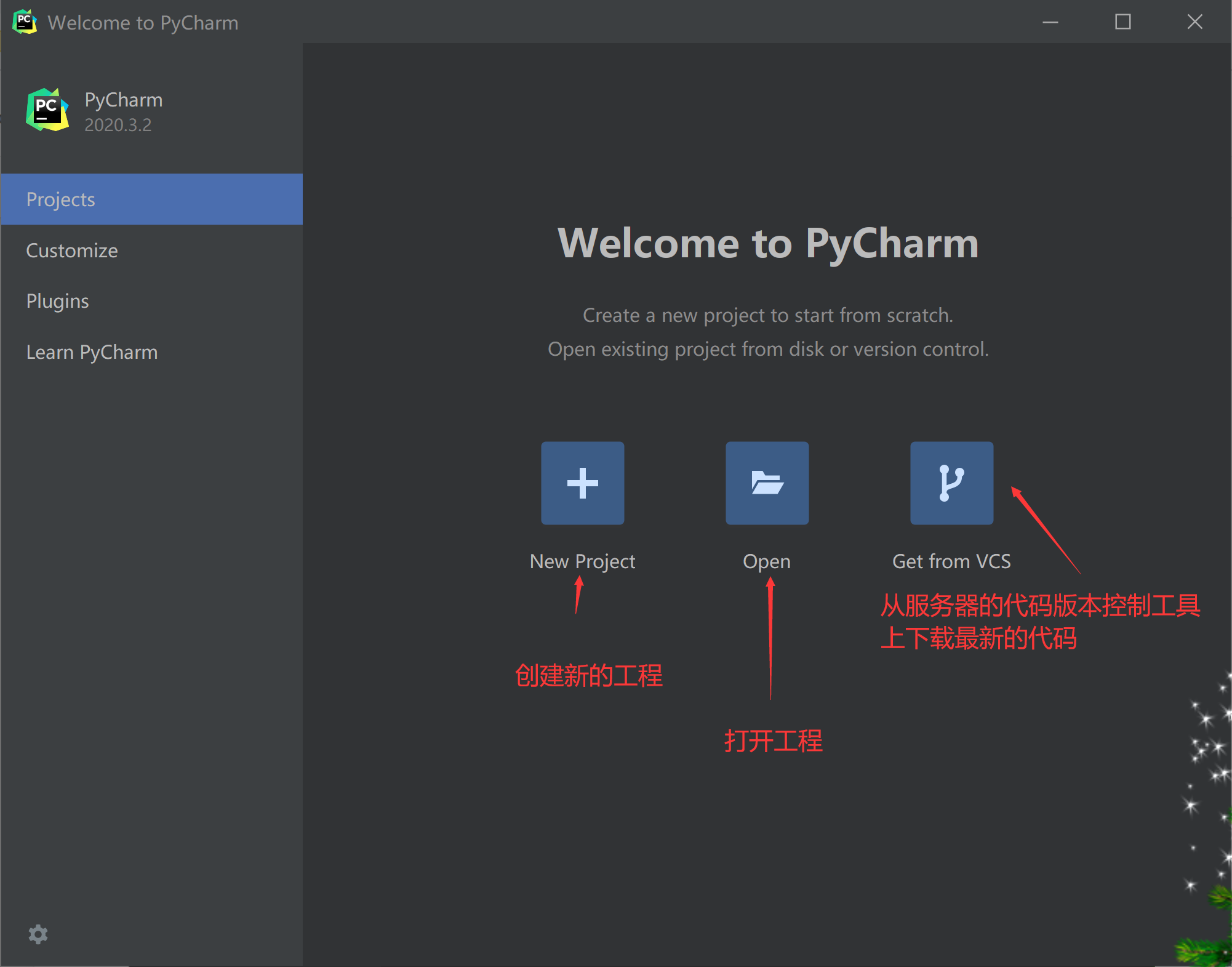Go to Learn PyCharm tab
Screen dimensions: 1232x967
pos(151,352)
